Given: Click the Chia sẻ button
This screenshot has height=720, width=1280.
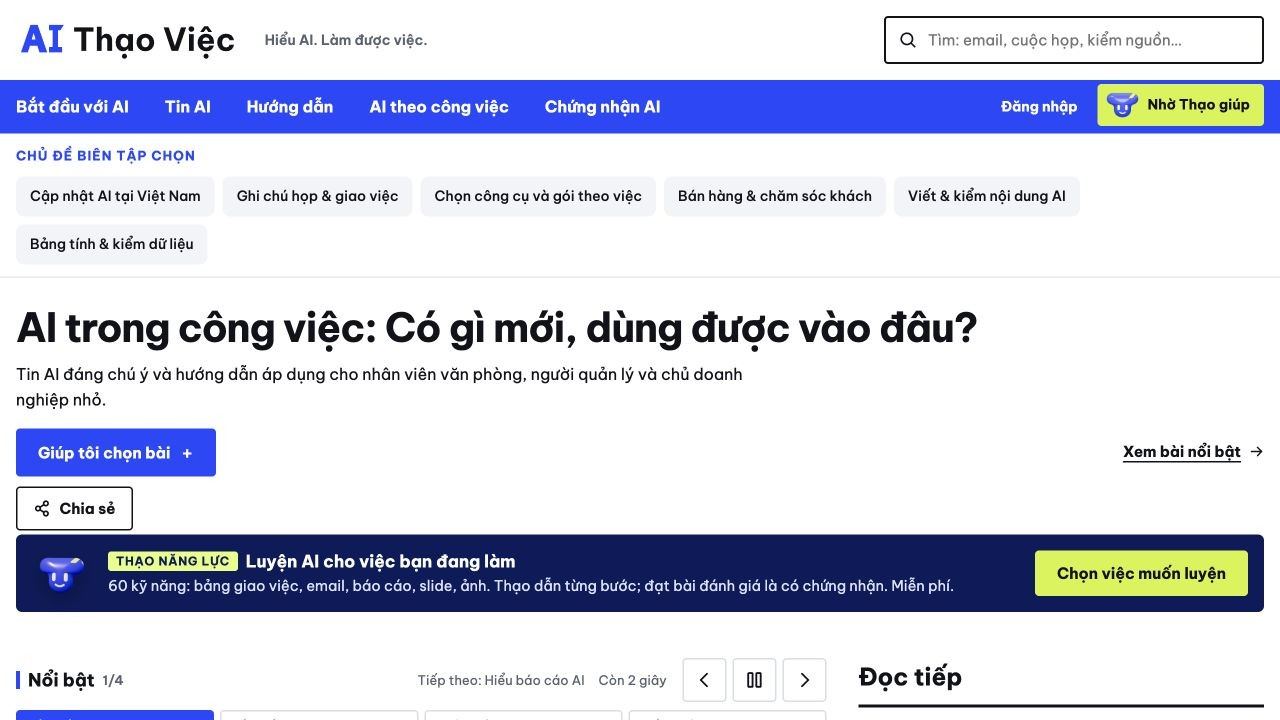Looking at the screenshot, I should (74, 509).
